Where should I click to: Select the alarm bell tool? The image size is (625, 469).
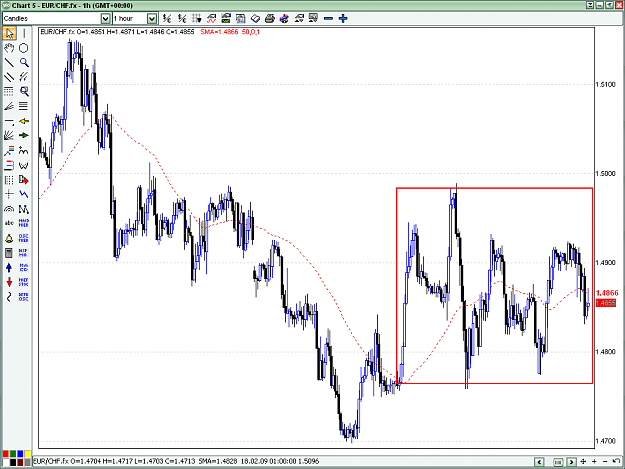click(9, 238)
